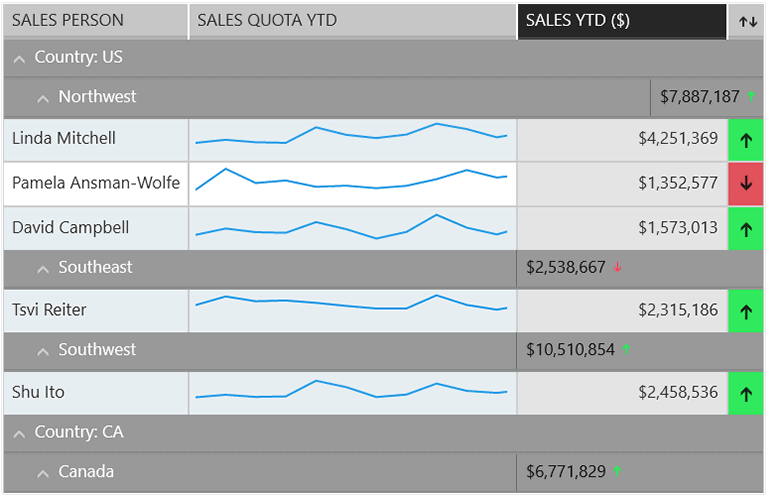Click Tsvi Reiter's green up-arrow indicator
This screenshot has height=499, width=770.
[746, 311]
